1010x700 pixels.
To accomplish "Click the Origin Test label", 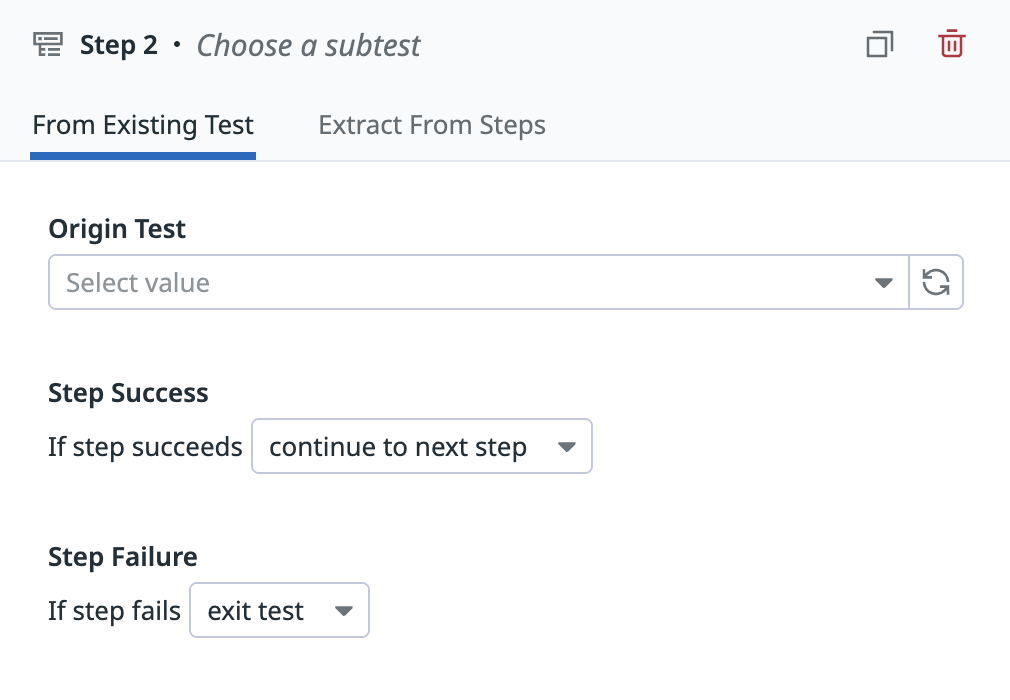I will pyautogui.click(x=116, y=229).
